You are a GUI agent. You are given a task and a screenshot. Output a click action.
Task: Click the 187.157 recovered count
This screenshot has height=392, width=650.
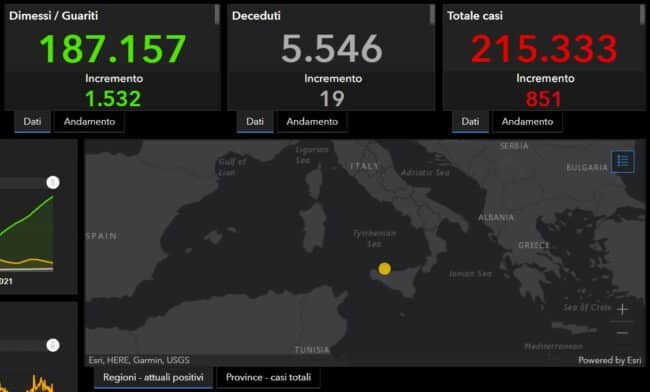point(113,49)
